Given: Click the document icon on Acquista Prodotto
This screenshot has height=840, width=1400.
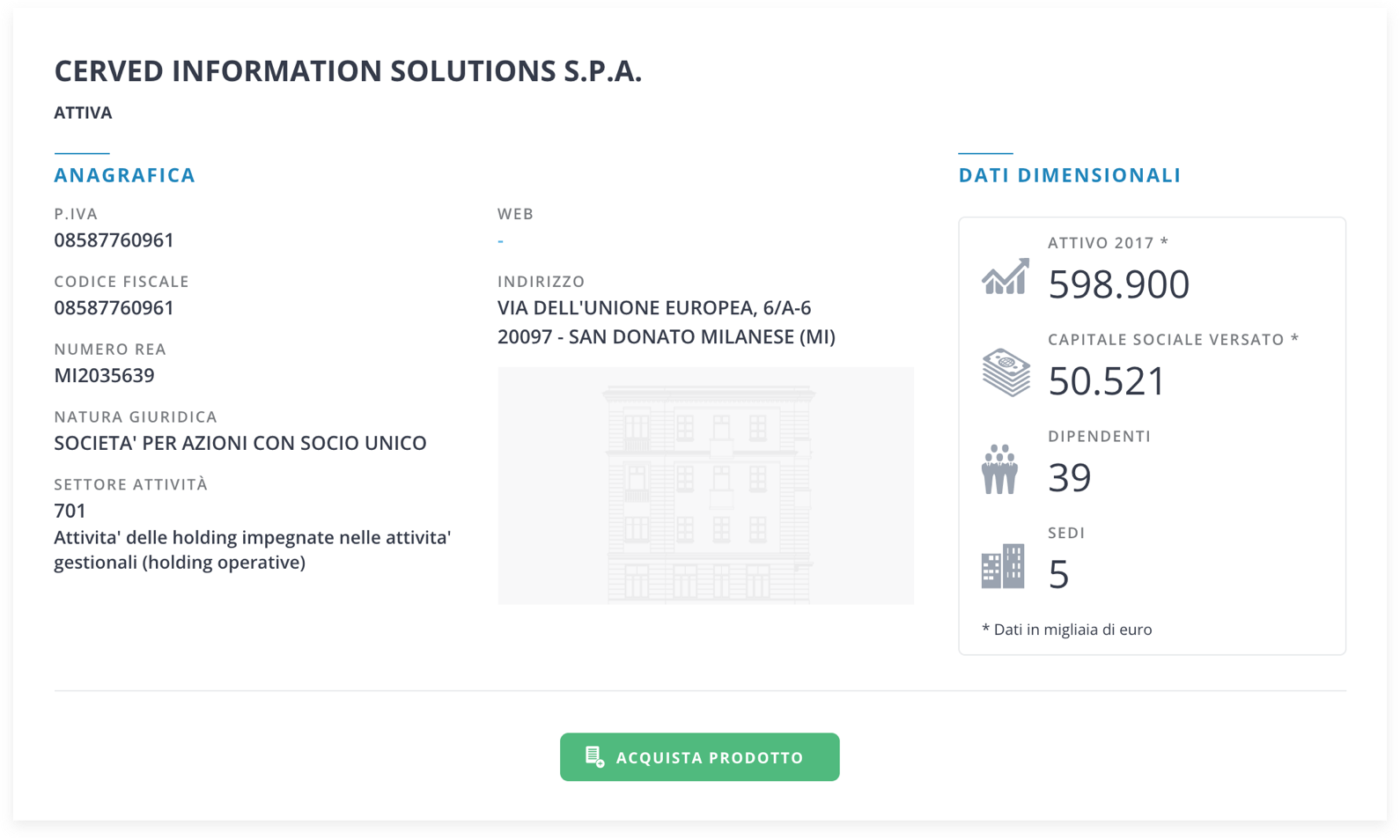Looking at the screenshot, I should (x=595, y=756).
